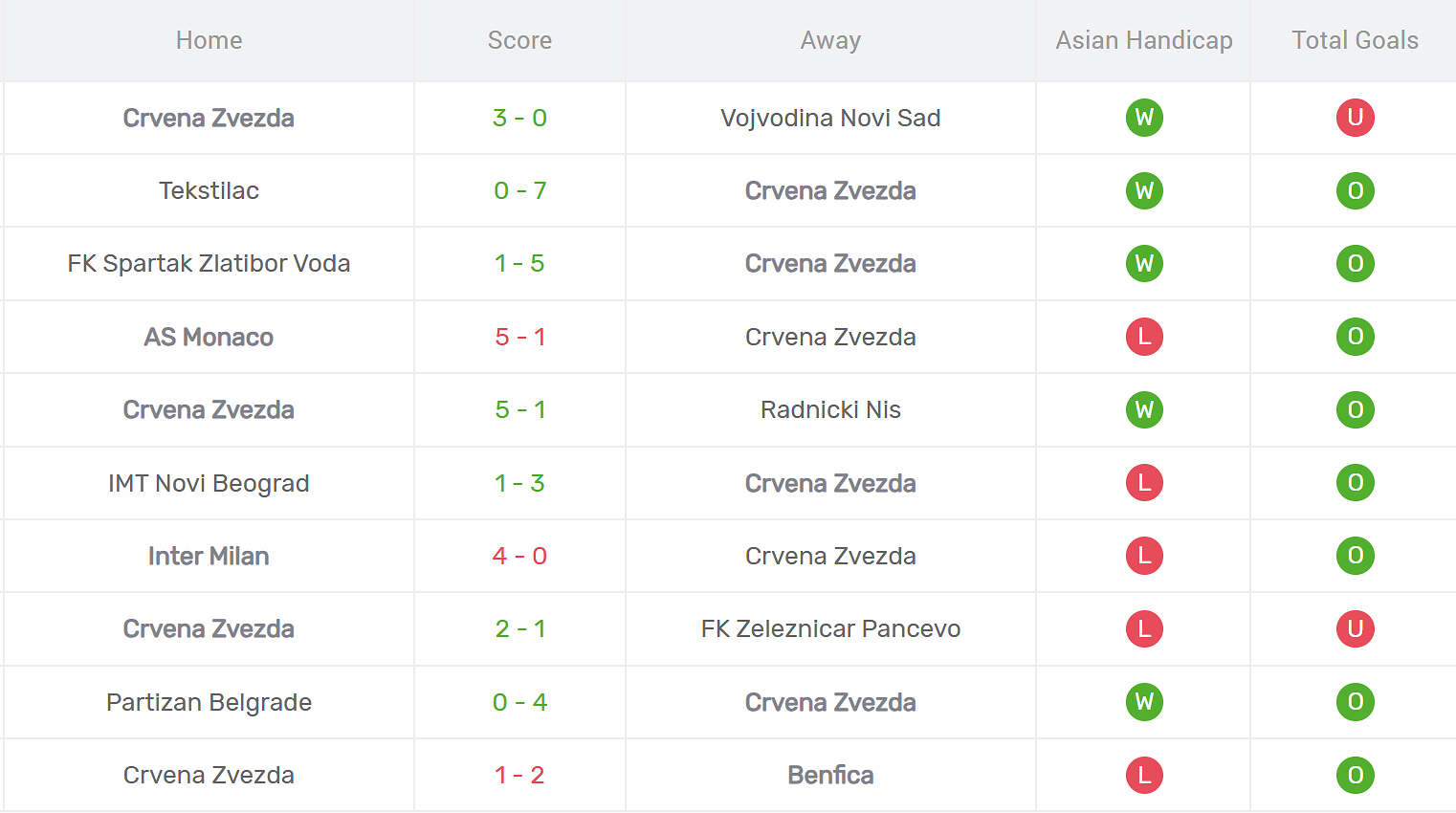Click the red U badge in FK Zeleznicar Pancevo row
Screen dimensions: 1456x813
[1355, 628]
